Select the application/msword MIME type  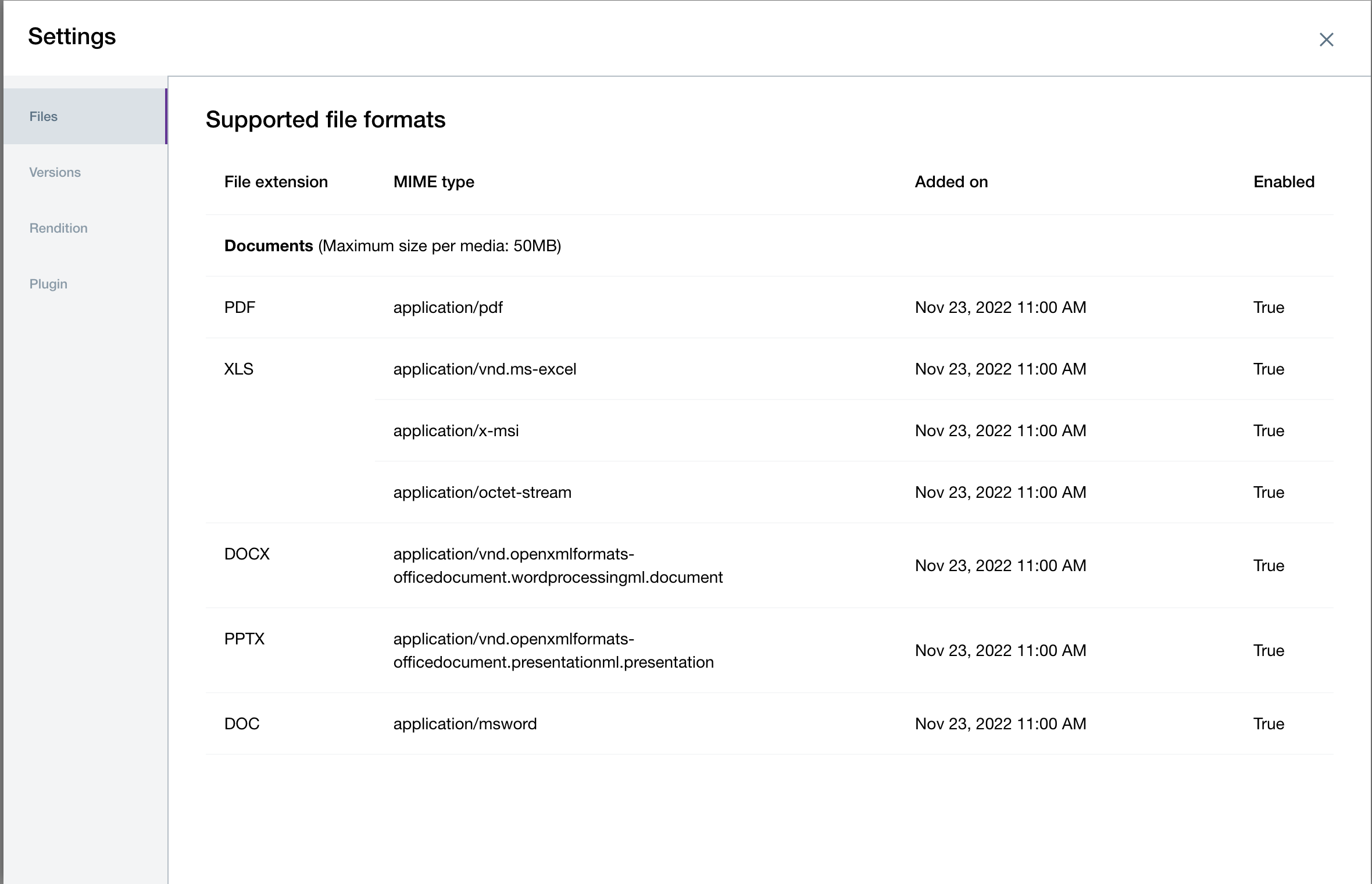pos(465,723)
